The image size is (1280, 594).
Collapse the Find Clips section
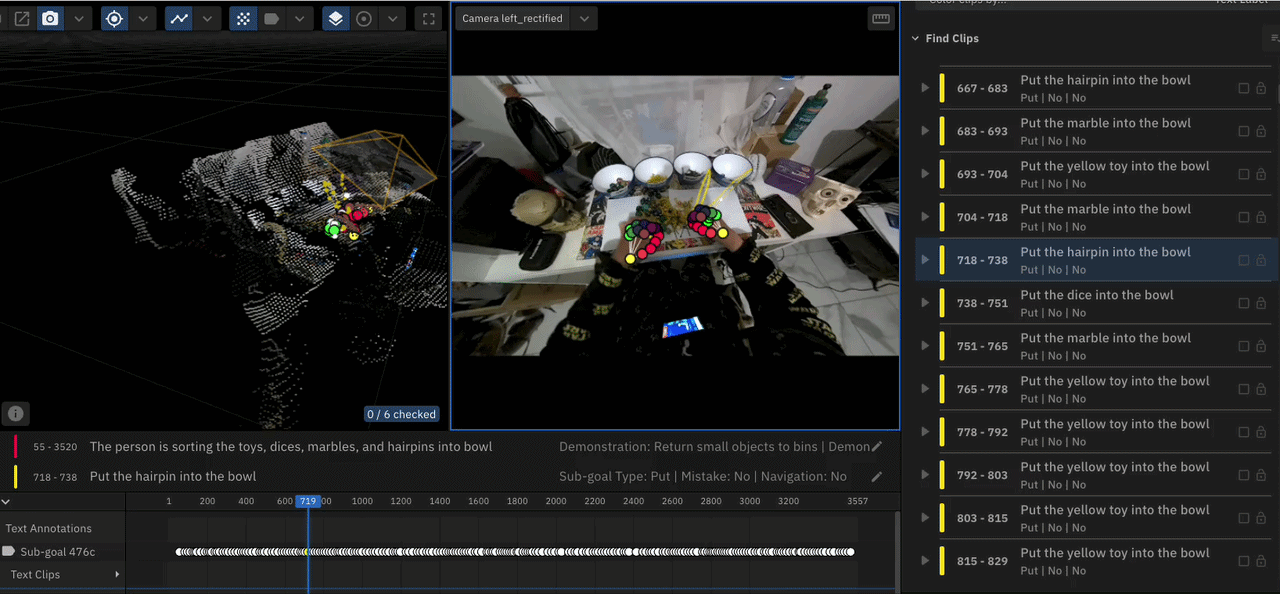(915, 39)
